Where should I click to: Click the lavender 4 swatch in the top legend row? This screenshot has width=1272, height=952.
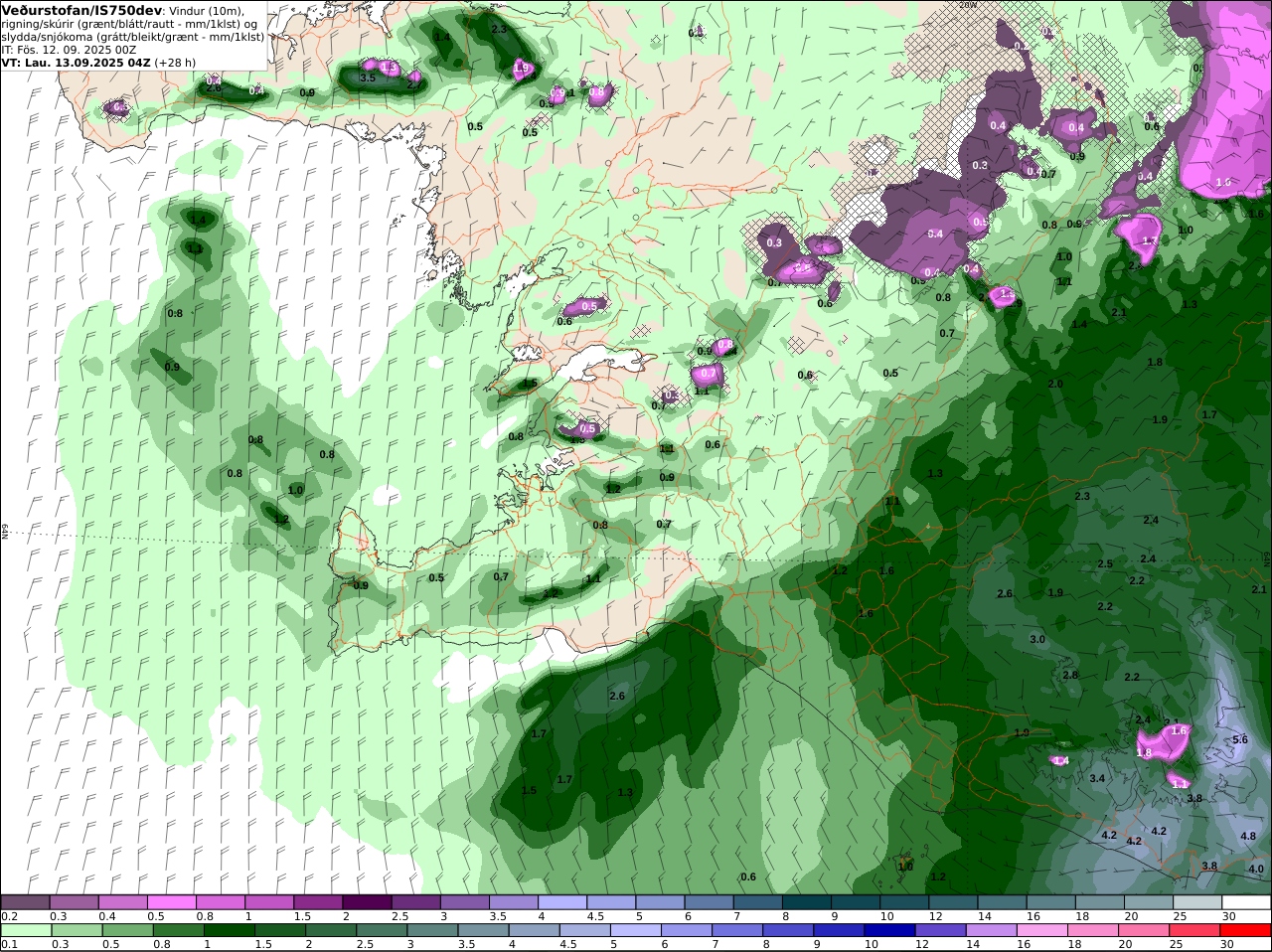click(x=562, y=902)
